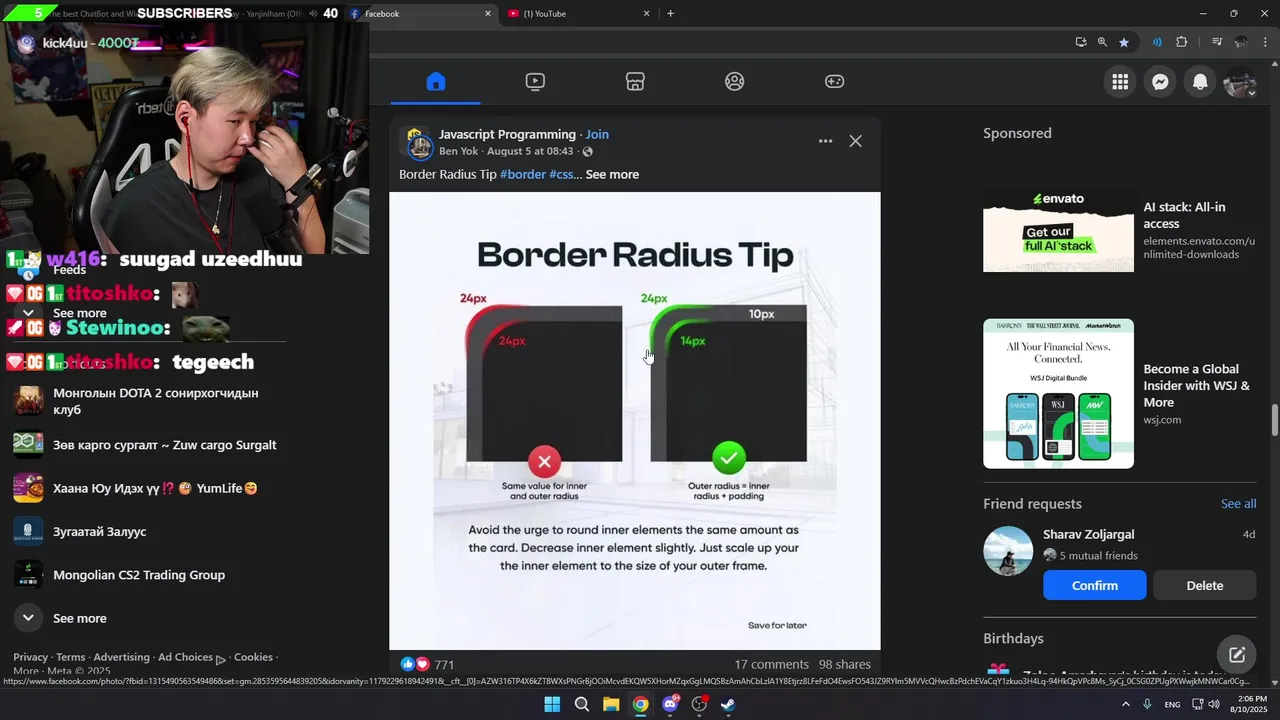Viewport: 1280px width, 720px height.
Task: Open the Terms footer link
Action: click(70, 657)
